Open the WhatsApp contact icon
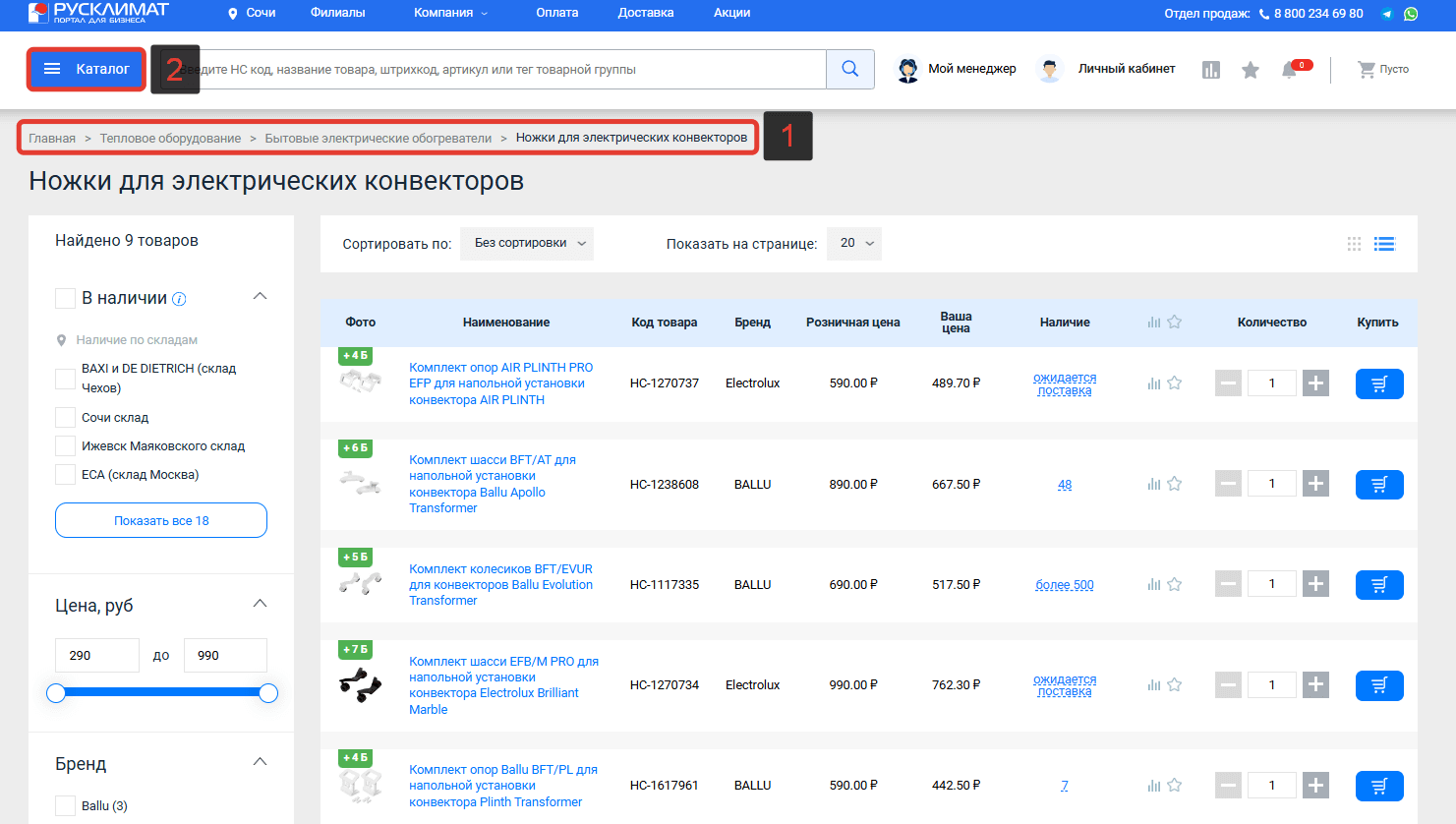The width and height of the screenshot is (1456, 824). [x=1411, y=14]
